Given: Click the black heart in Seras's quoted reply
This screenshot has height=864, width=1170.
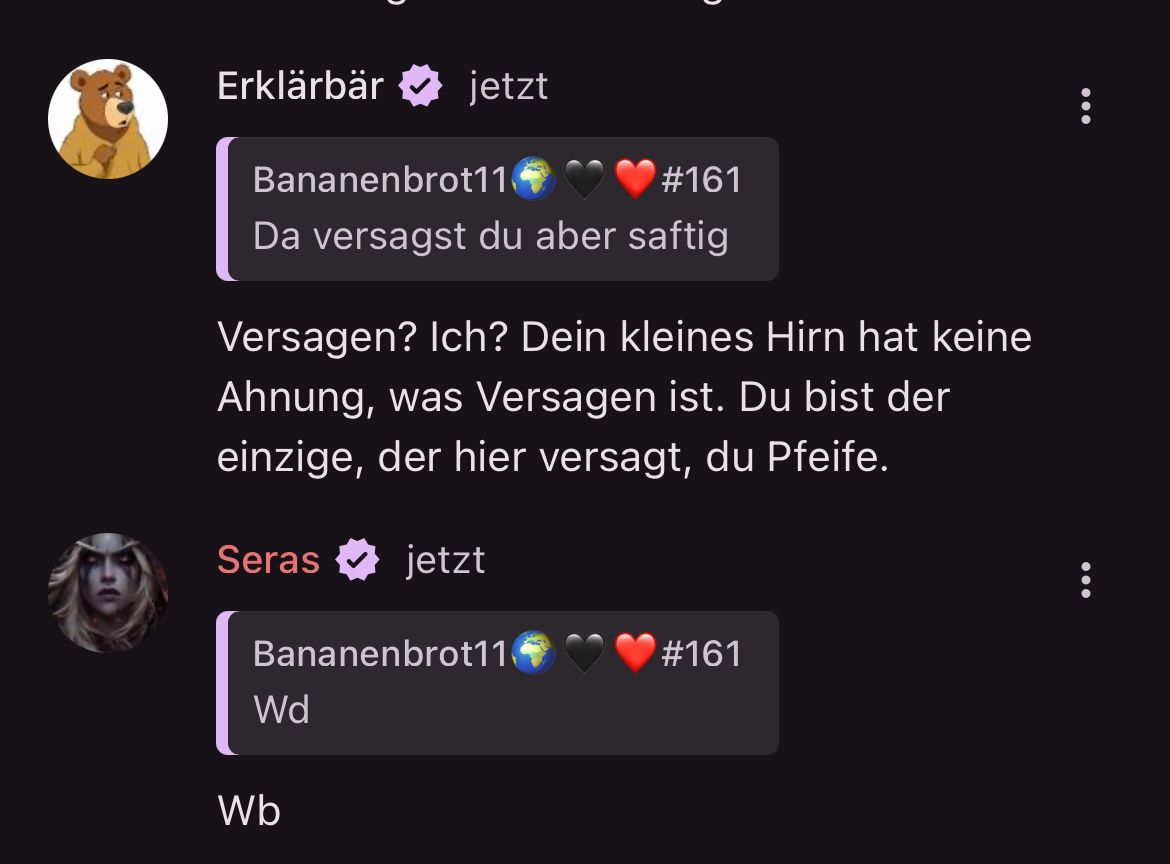Looking at the screenshot, I should 584,653.
